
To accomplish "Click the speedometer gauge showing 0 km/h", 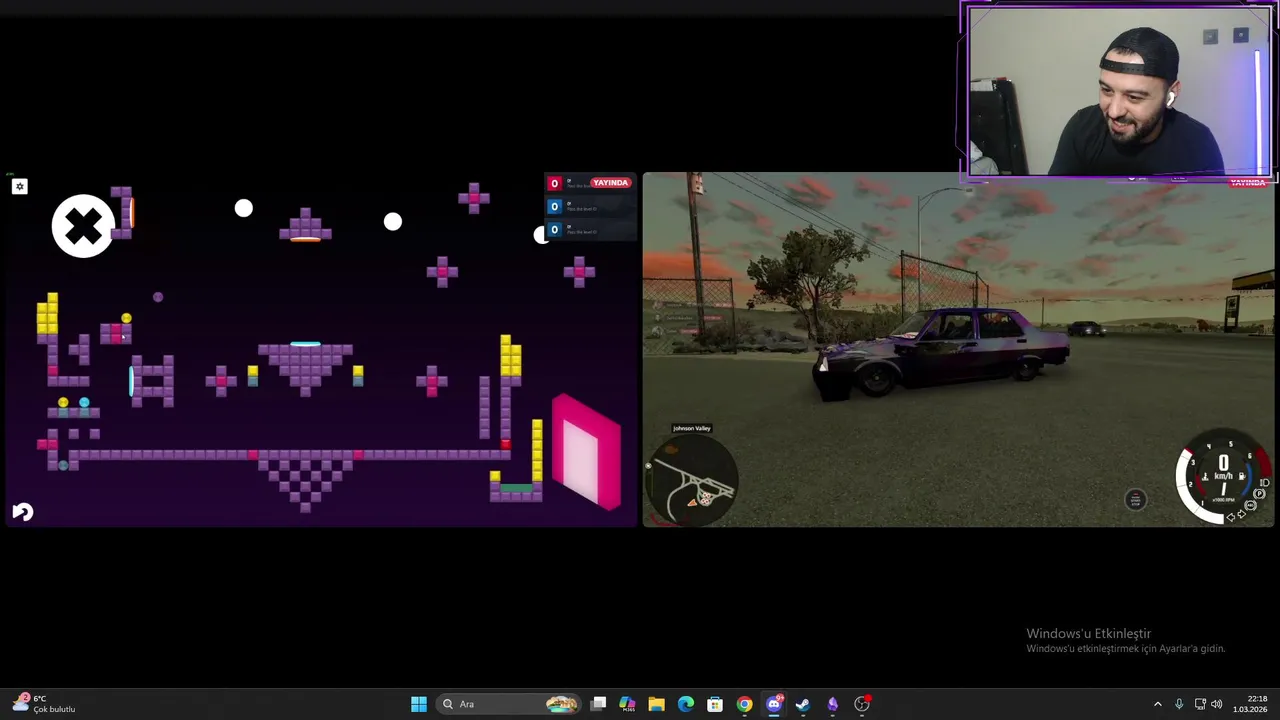I will [x=1222, y=477].
